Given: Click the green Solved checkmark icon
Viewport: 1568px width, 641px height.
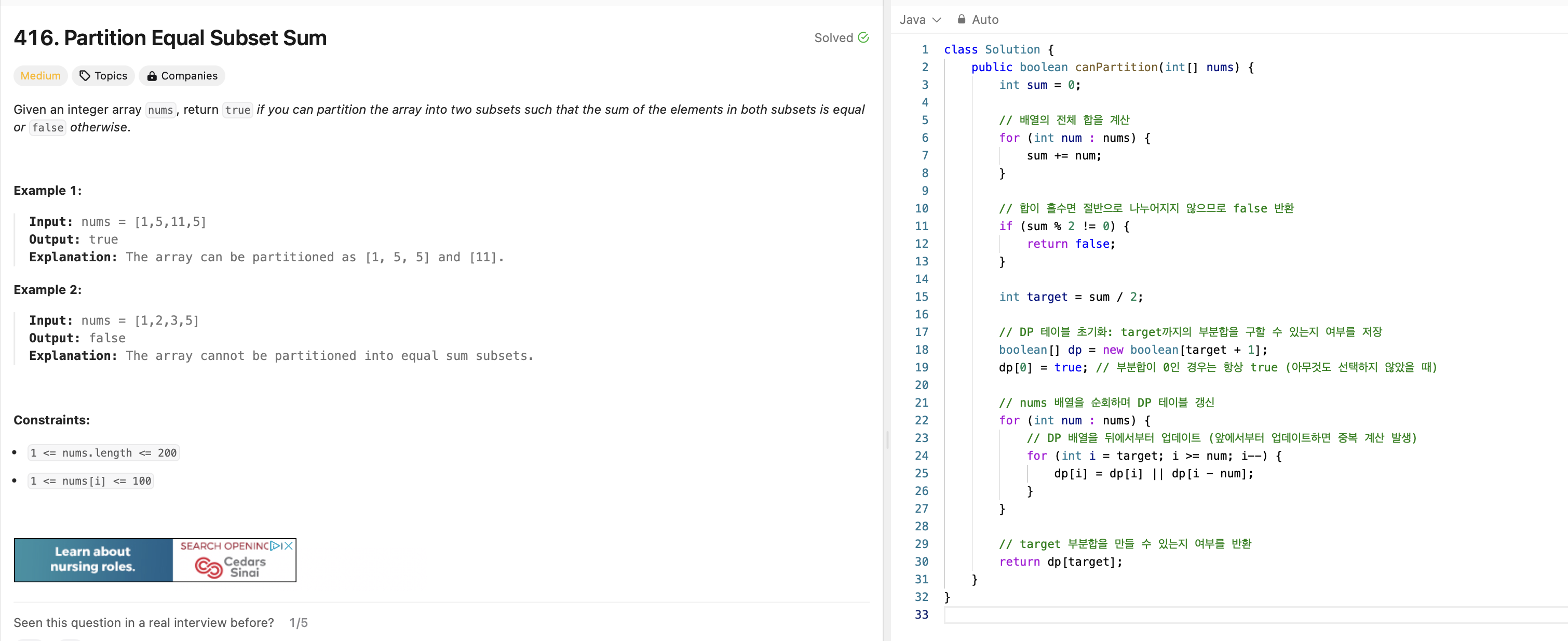Looking at the screenshot, I should [862, 38].
